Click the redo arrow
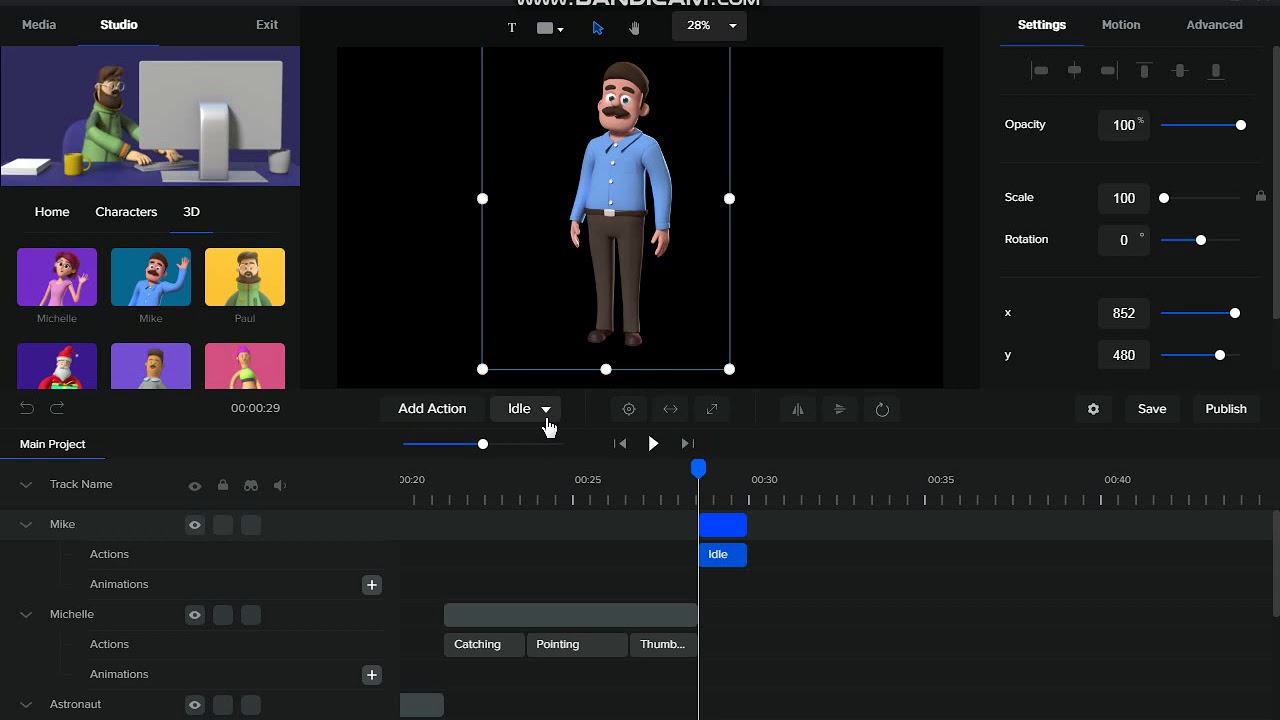The height and width of the screenshot is (720, 1280). [x=57, y=408]
